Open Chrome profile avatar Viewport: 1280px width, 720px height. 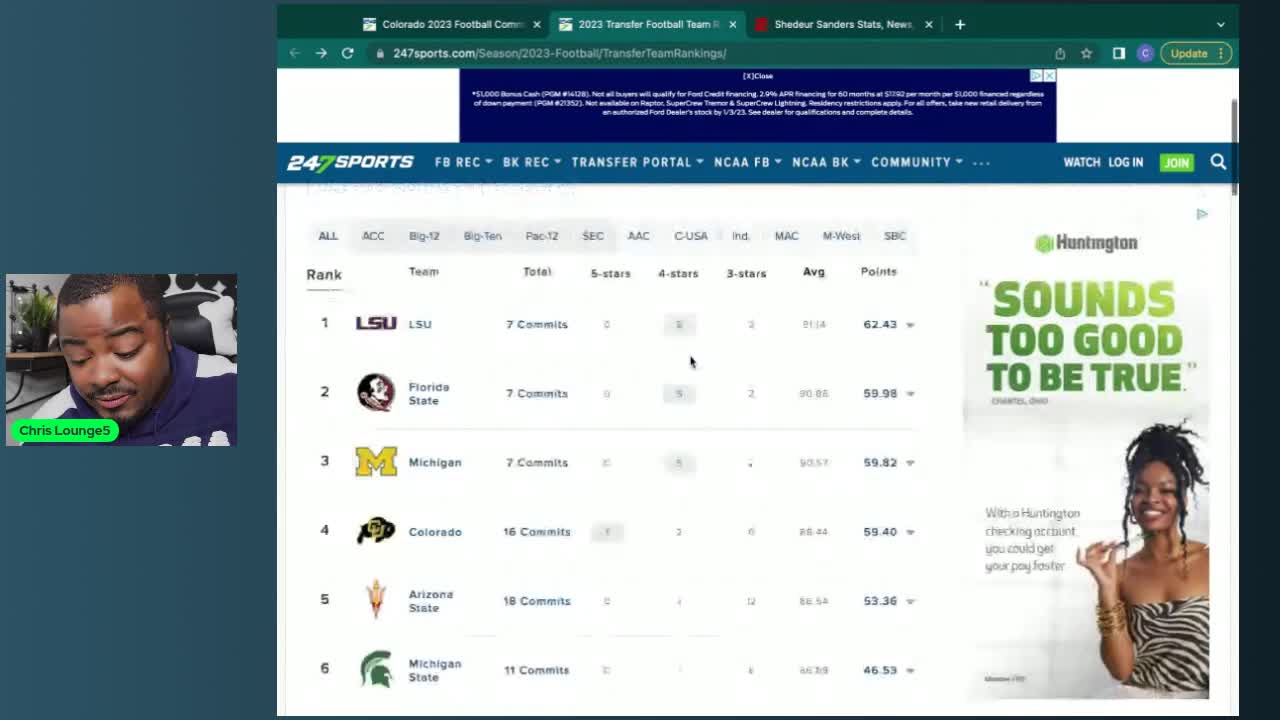pyautogui.click(x=1145, y=53)
